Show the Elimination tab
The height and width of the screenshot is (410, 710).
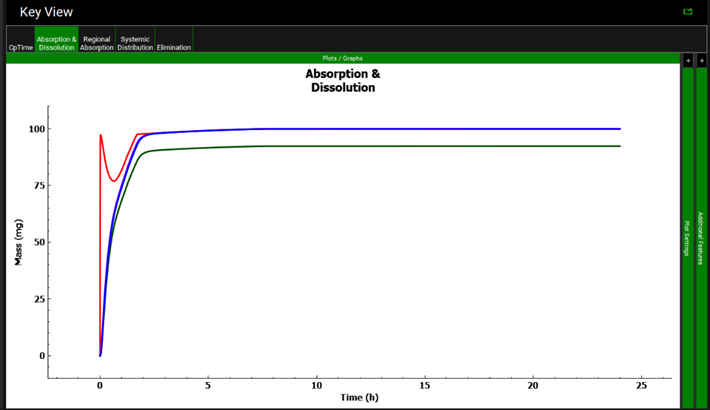[173, 47]
